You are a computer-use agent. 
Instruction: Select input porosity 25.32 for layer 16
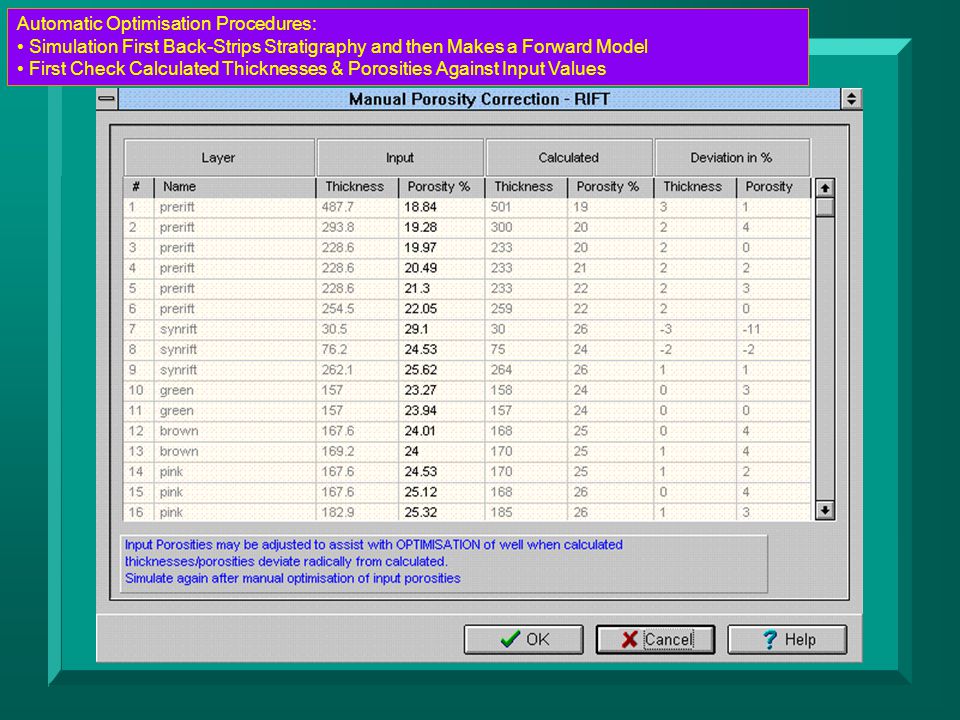point(441,512)
